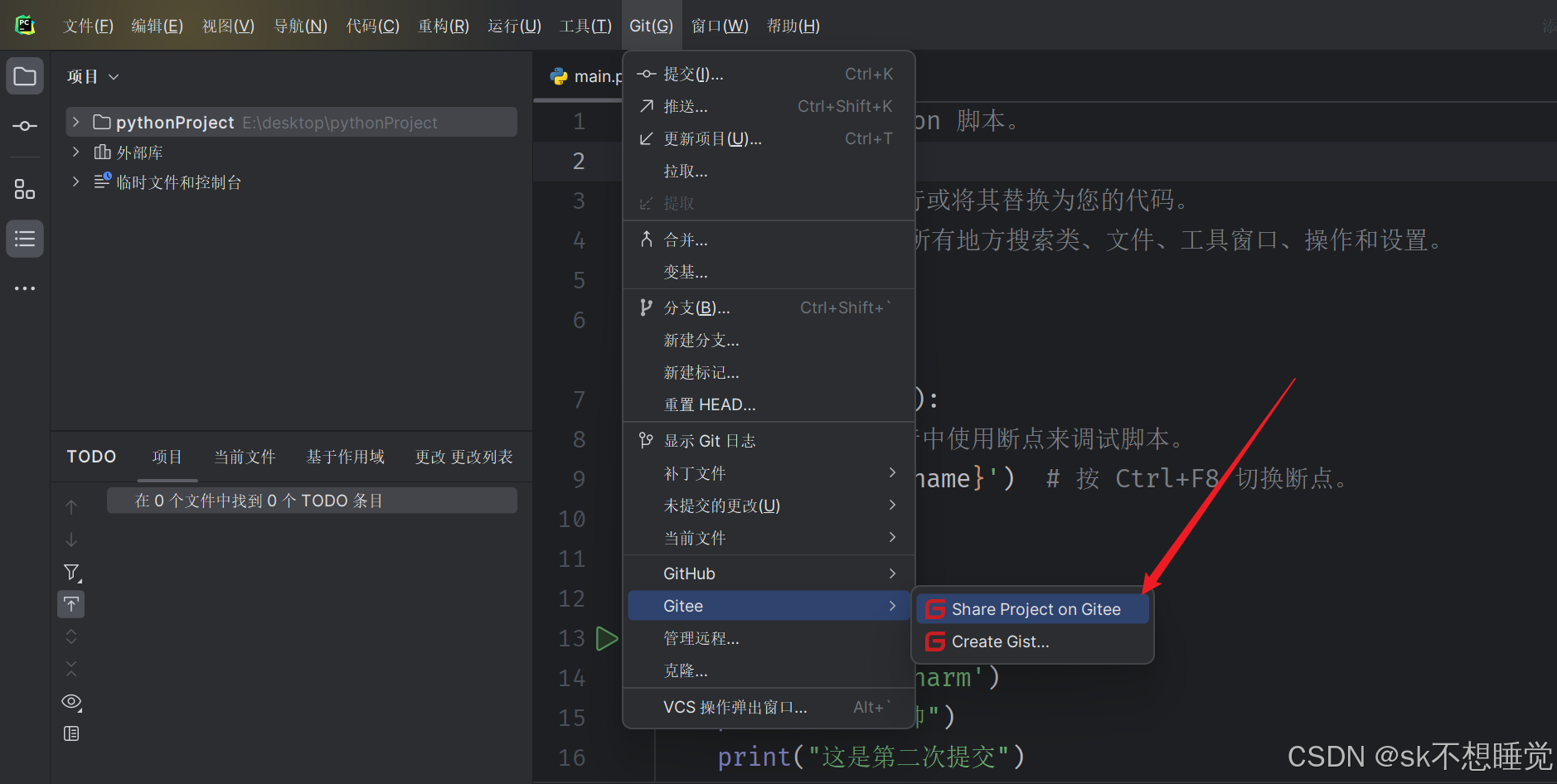The width and height of the screenshot is (1557, 784).
Task: Expand the pythonProject tree node
Action: [75, 122]
